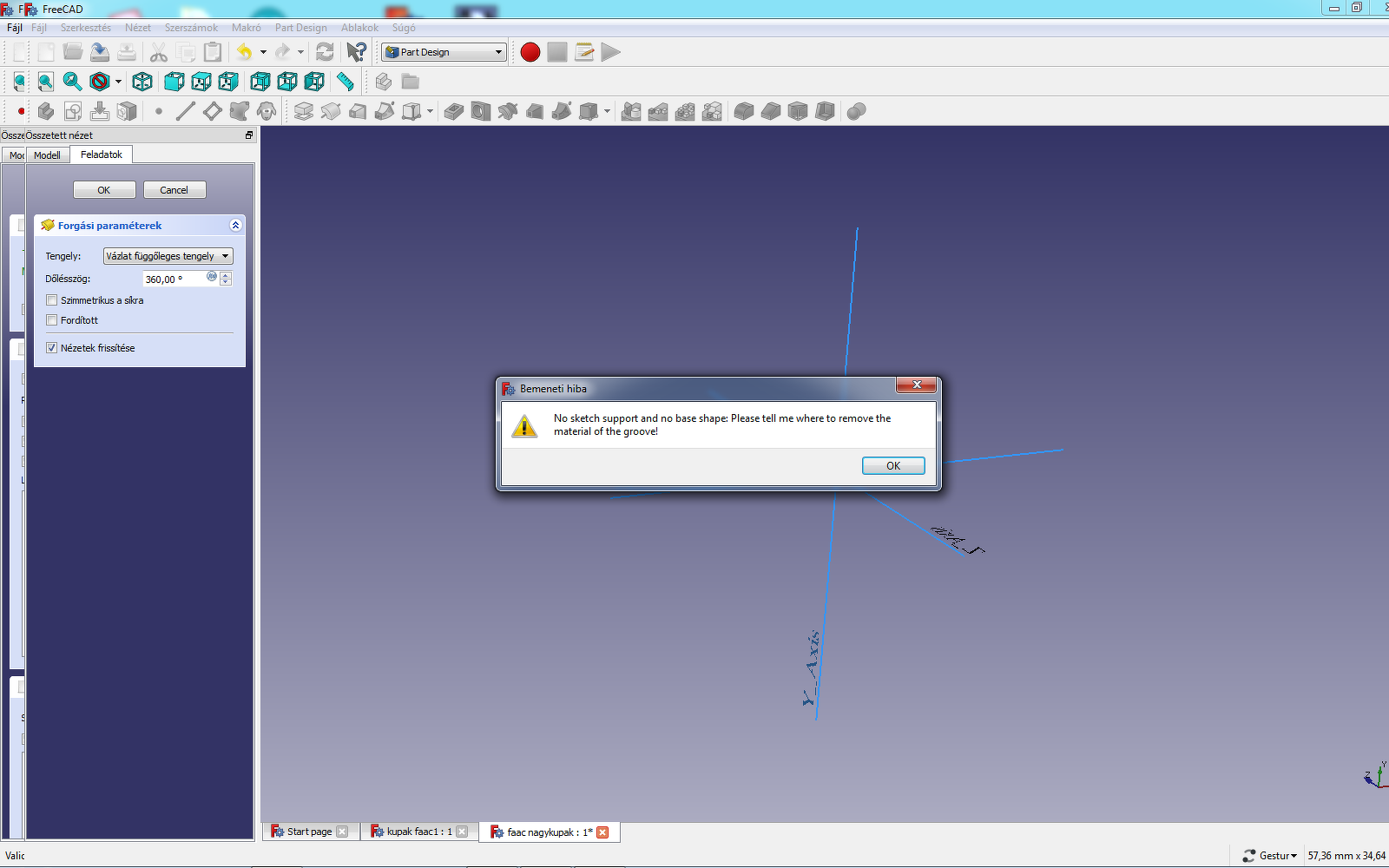Open the additive primitive dropdown arrow

[430, 111]
